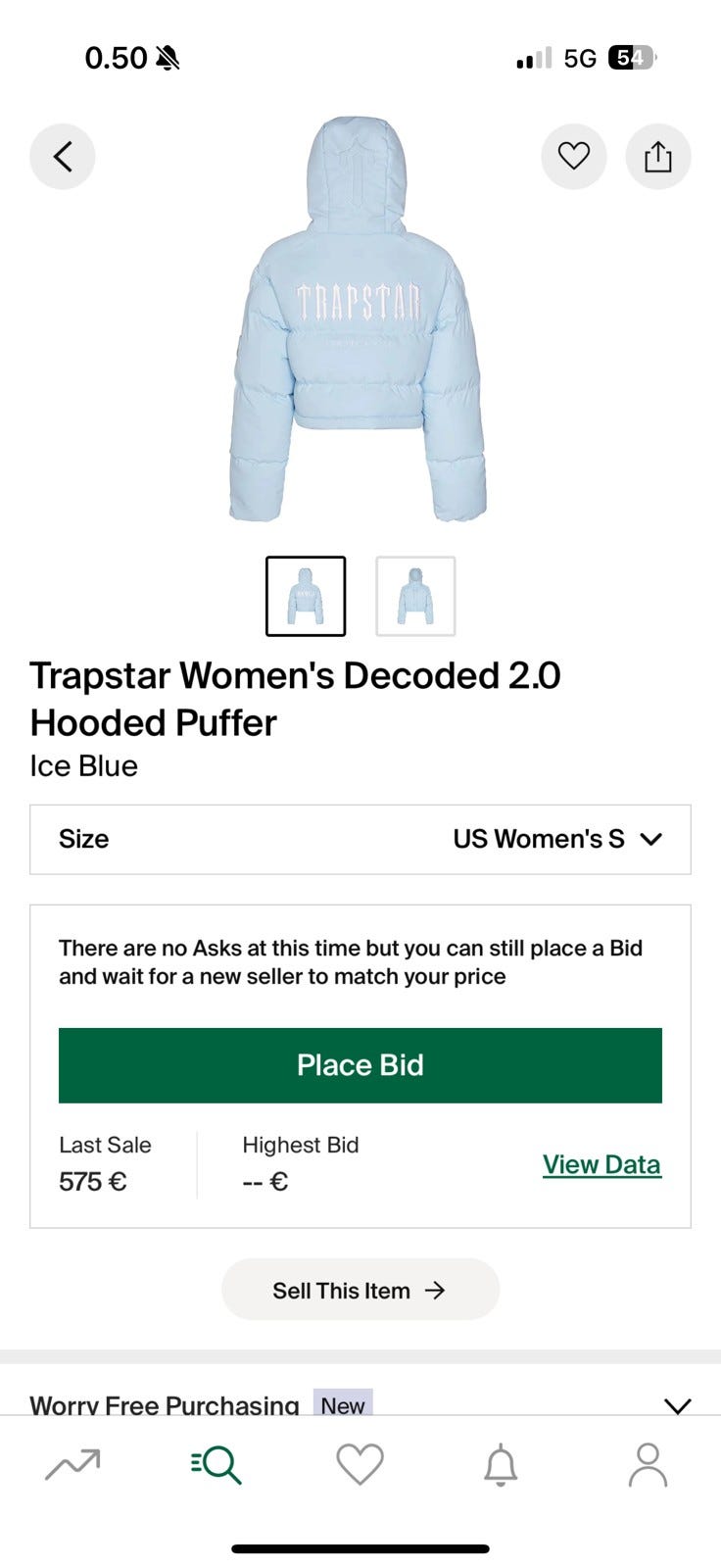Open the View Data link
The width and height of the screenshot is (721, 1568).
tap(601, 1164)
